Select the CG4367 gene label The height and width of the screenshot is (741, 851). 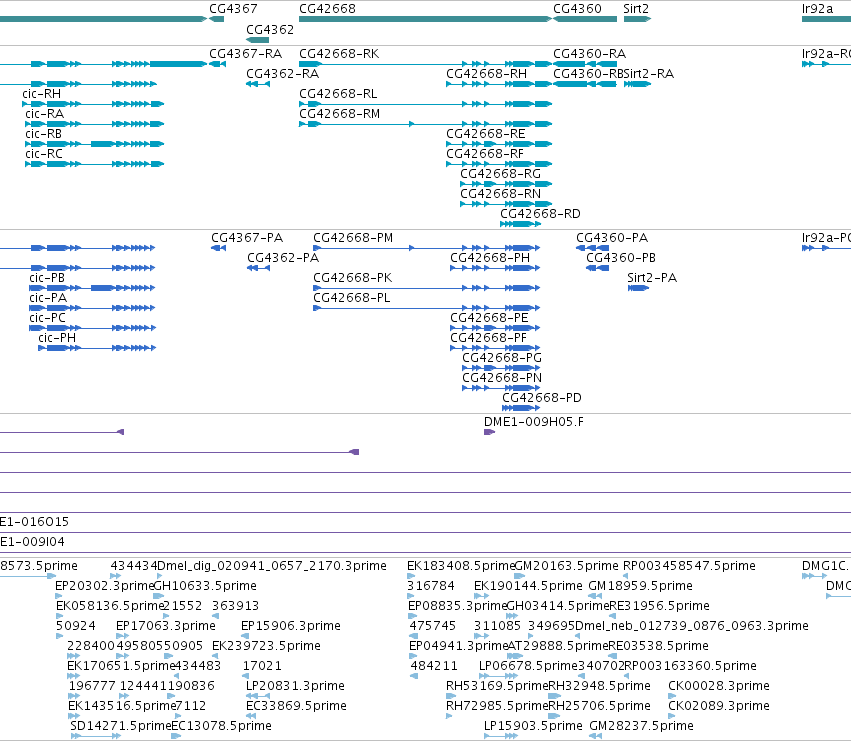(233, 9)
